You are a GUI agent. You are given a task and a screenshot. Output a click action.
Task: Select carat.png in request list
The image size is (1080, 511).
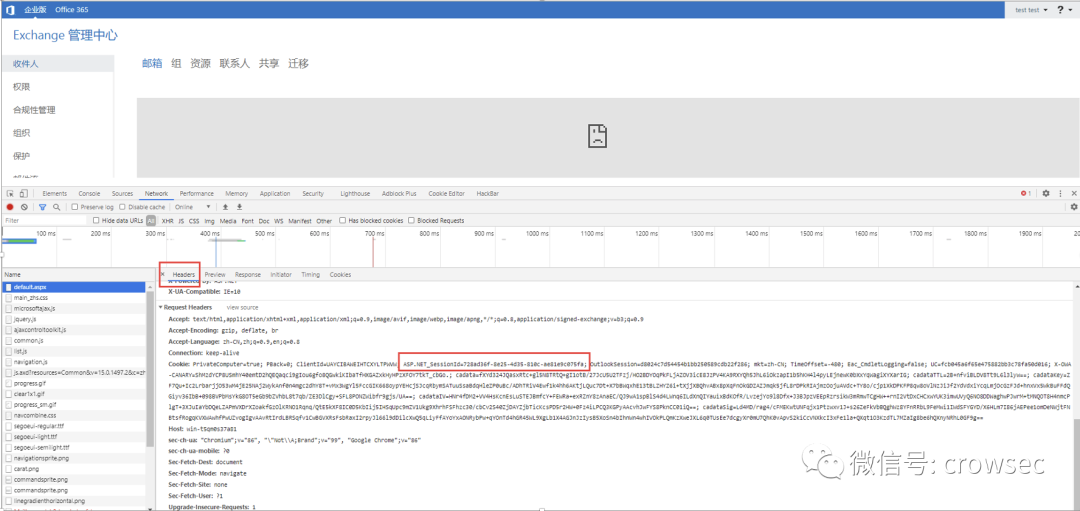(74, 468)
